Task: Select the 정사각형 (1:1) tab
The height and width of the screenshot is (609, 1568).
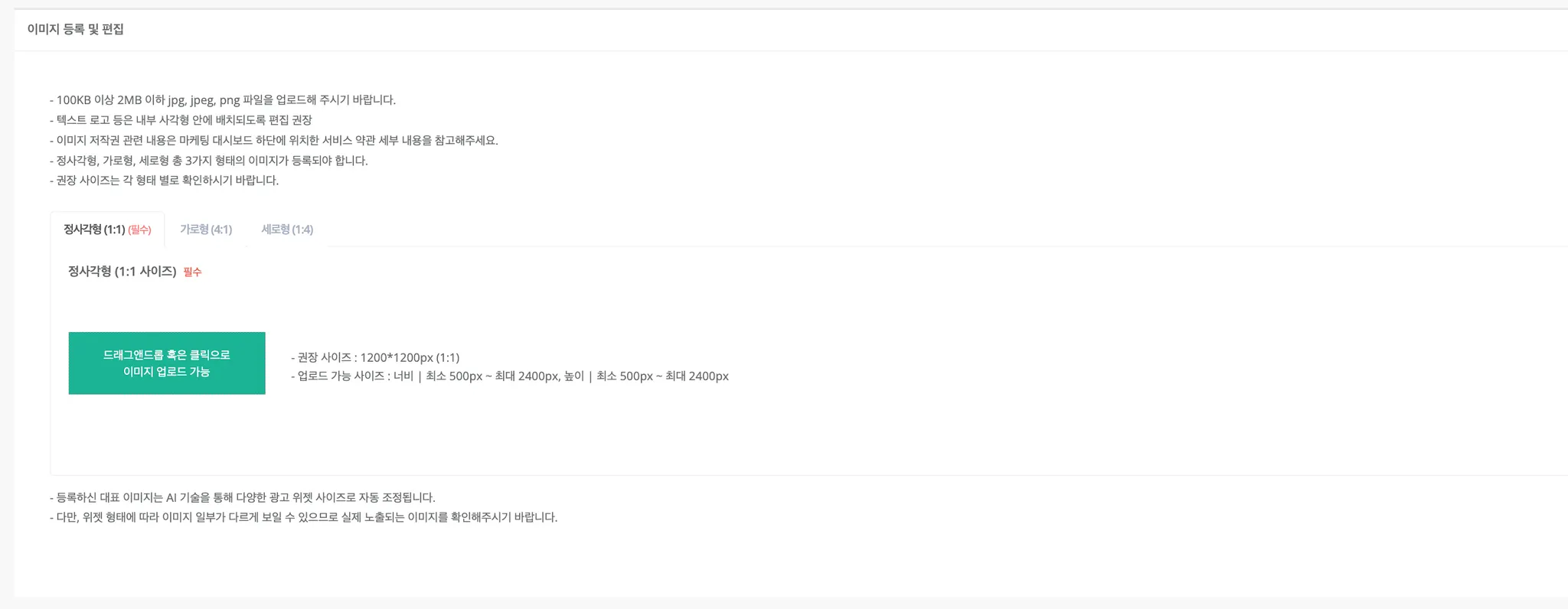Action: (107, 230)
